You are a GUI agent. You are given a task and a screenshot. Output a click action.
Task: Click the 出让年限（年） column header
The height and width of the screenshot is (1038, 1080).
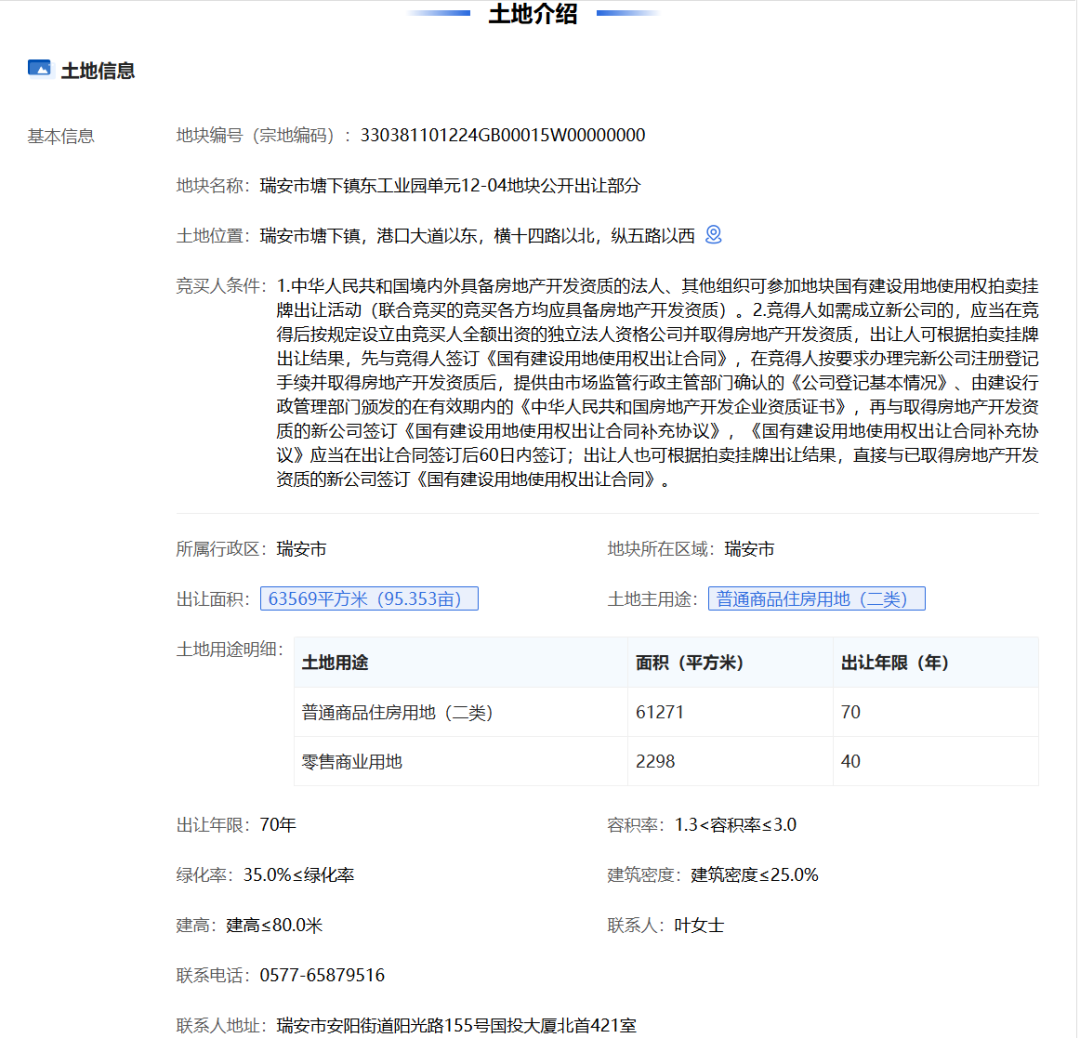pos(895,663)
